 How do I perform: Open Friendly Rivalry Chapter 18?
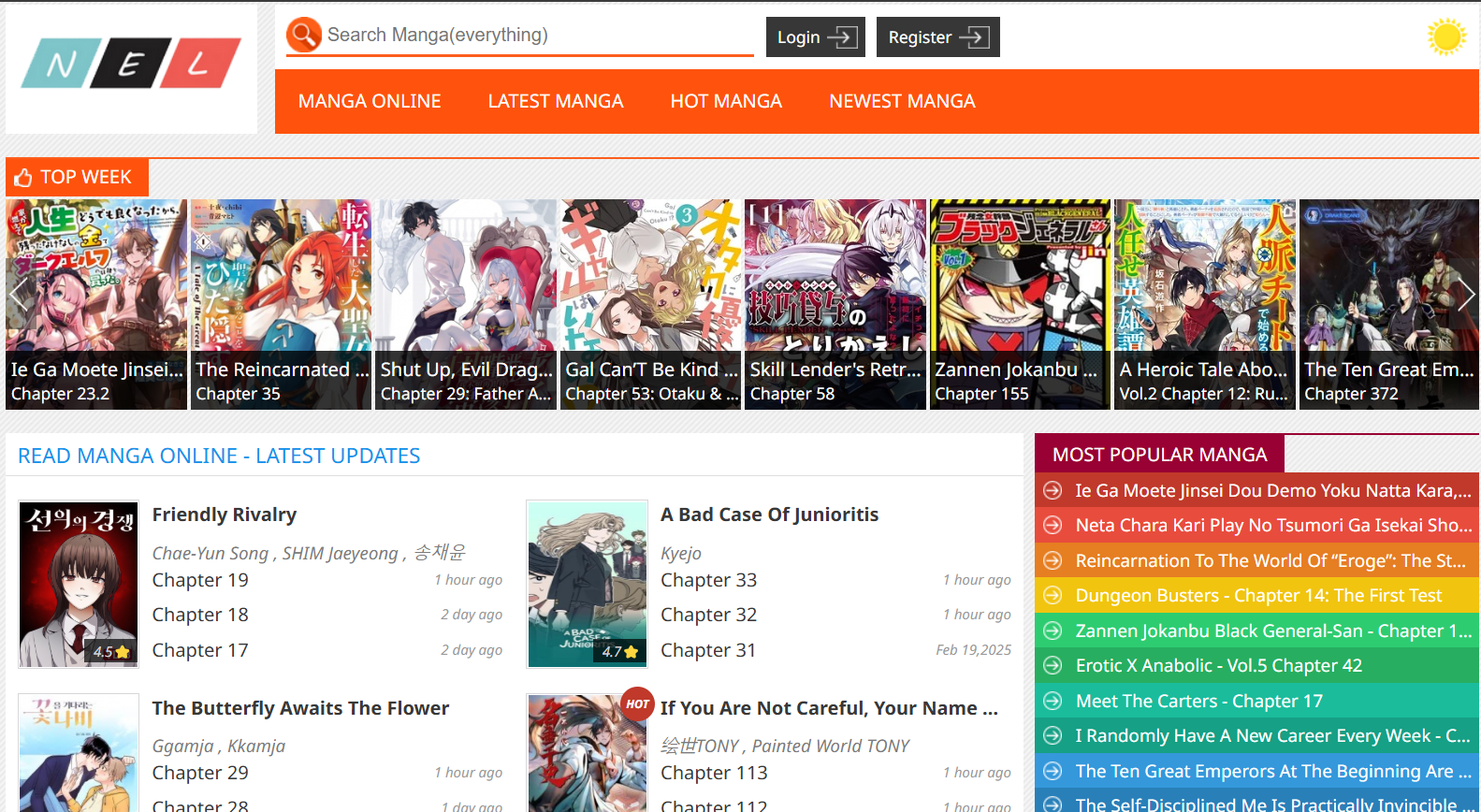coord(200,615)
